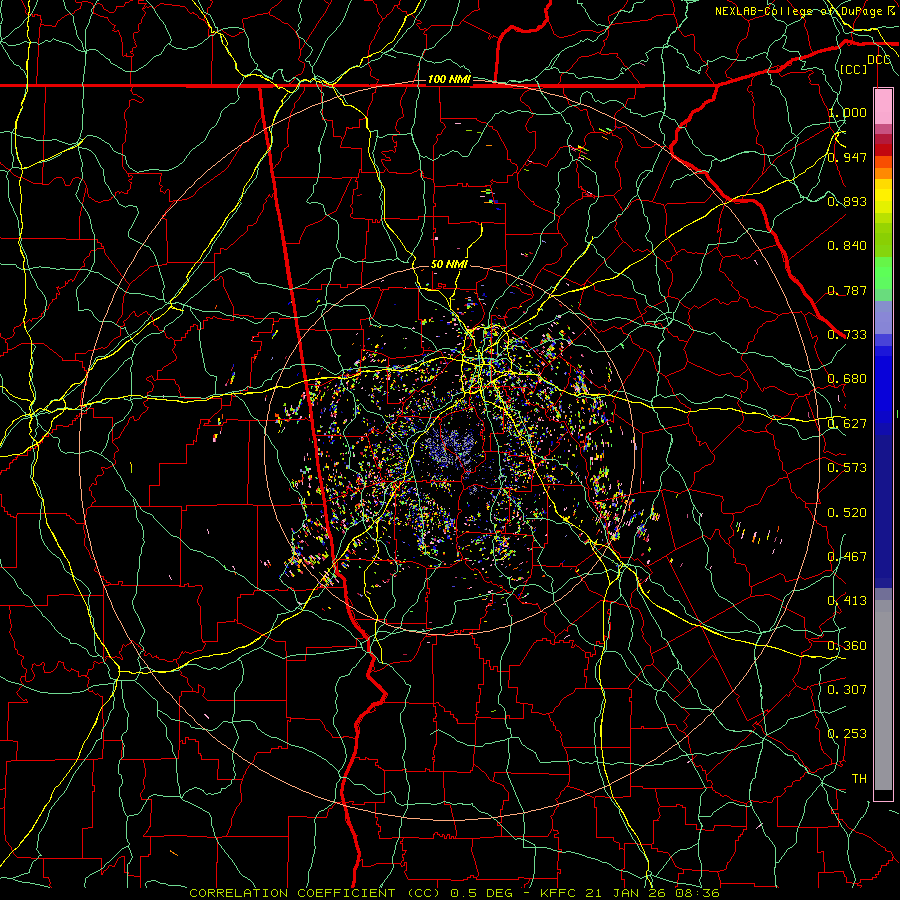Click the 0.787 legend value

(847, 290)
